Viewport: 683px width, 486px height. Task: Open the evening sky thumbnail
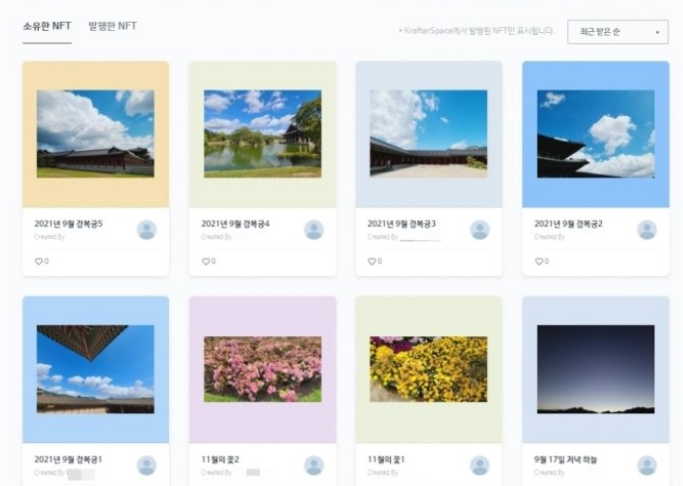point(595,369)
